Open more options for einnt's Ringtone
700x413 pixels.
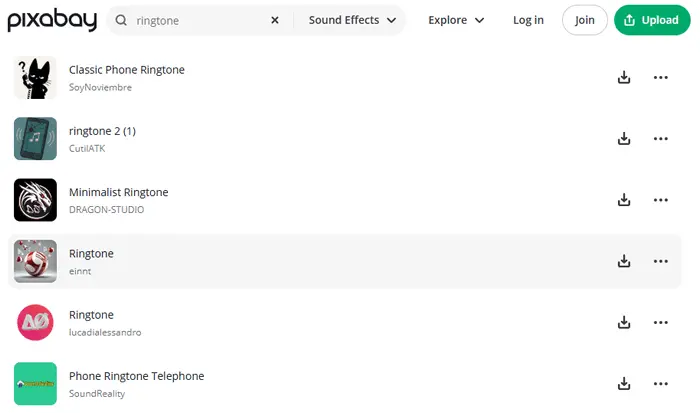(x=660, y=261)
